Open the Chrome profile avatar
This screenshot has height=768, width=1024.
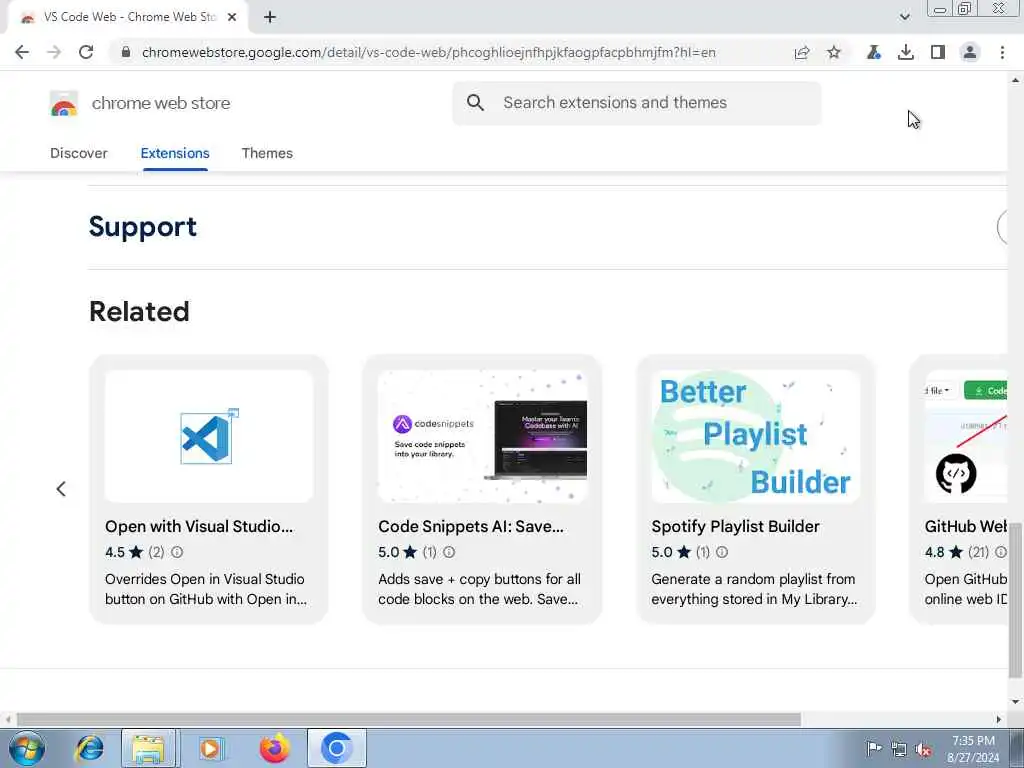[970, 52]
